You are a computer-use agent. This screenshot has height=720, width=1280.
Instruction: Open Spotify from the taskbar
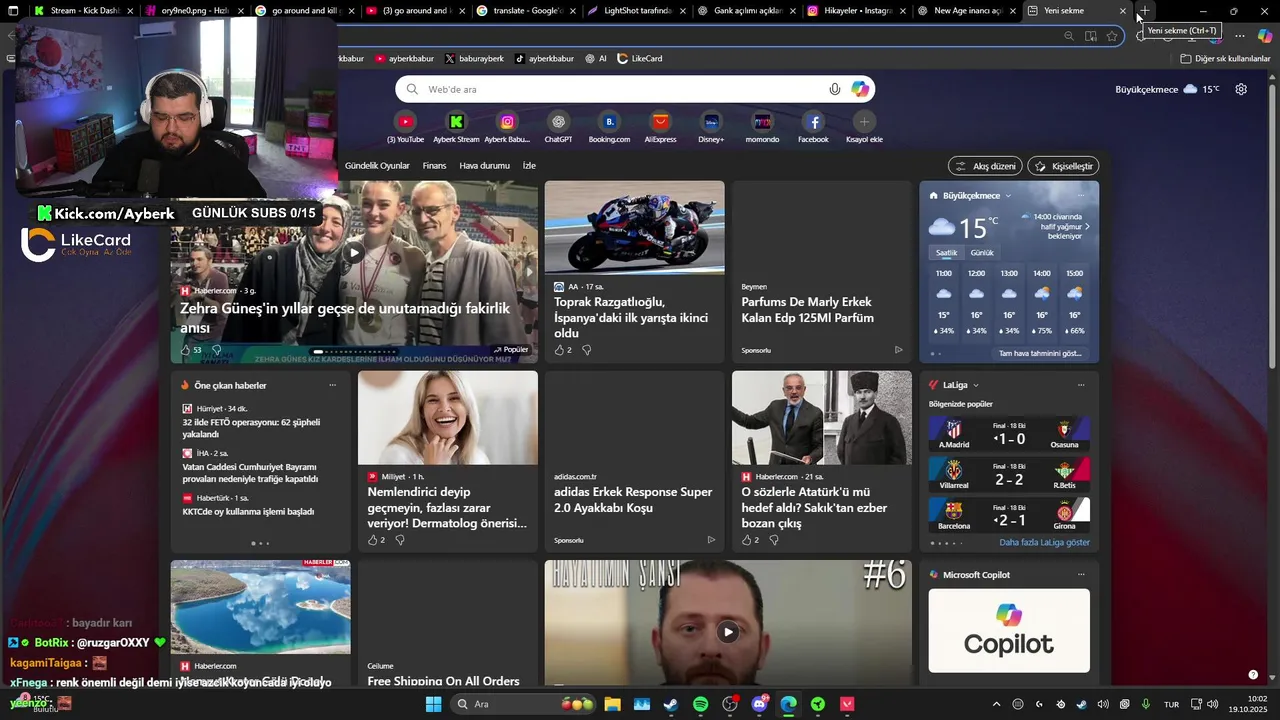pos(700,704)
